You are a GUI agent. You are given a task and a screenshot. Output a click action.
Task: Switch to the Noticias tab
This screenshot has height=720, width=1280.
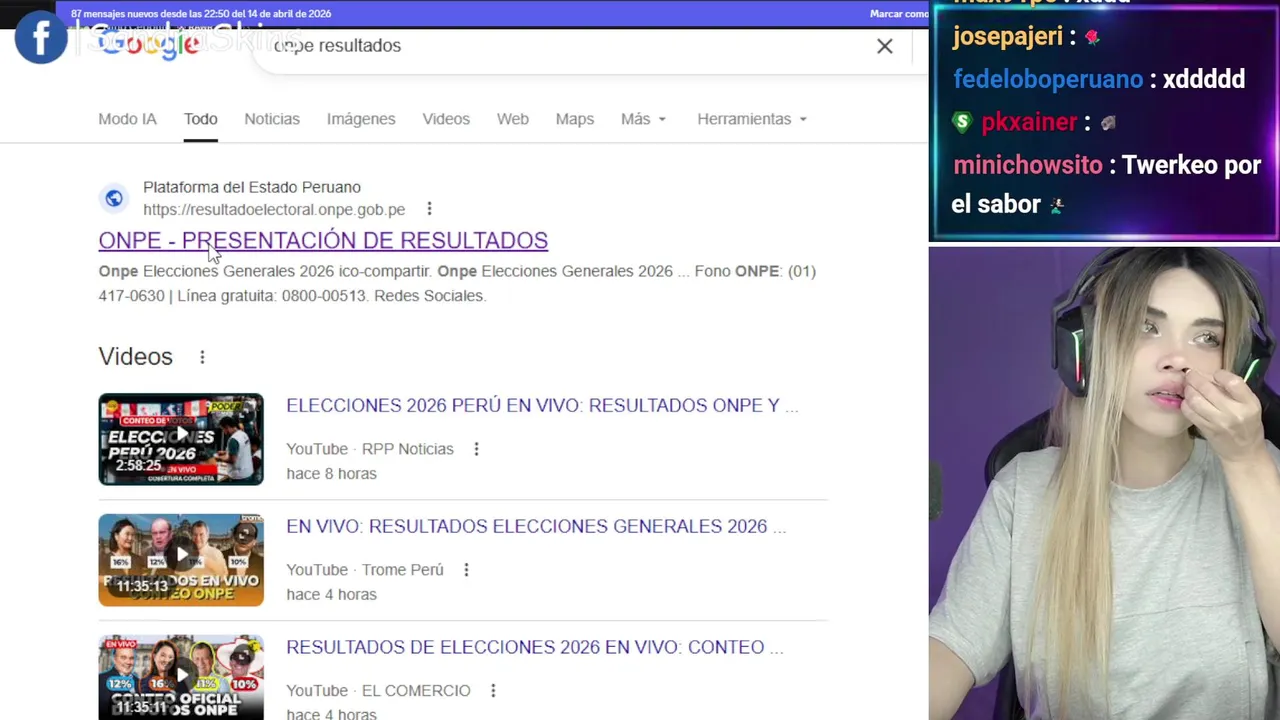pyautogui.click(x=272, y=119)
